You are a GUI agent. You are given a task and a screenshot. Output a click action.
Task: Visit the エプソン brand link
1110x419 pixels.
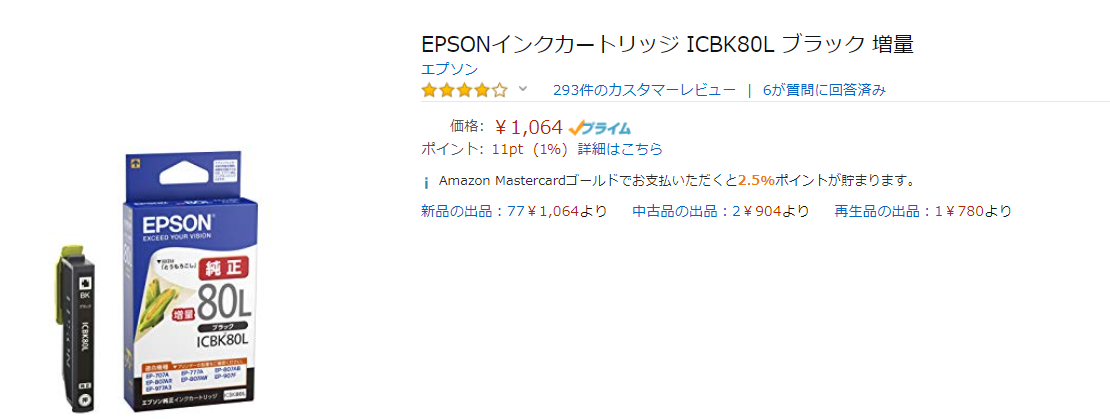(x=449, y=69)
